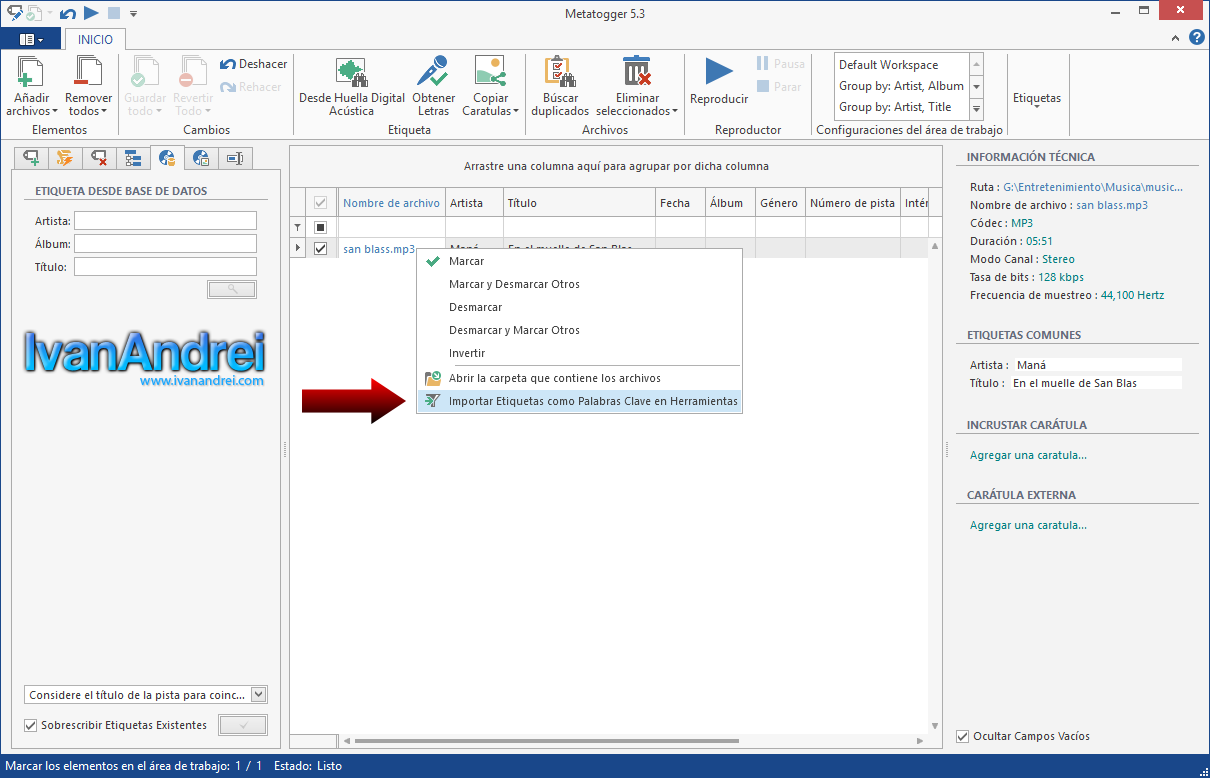Click the stop square in quick access toolbar
Viewport: 1210px width, 778px height.
click(x=114, y=13)
